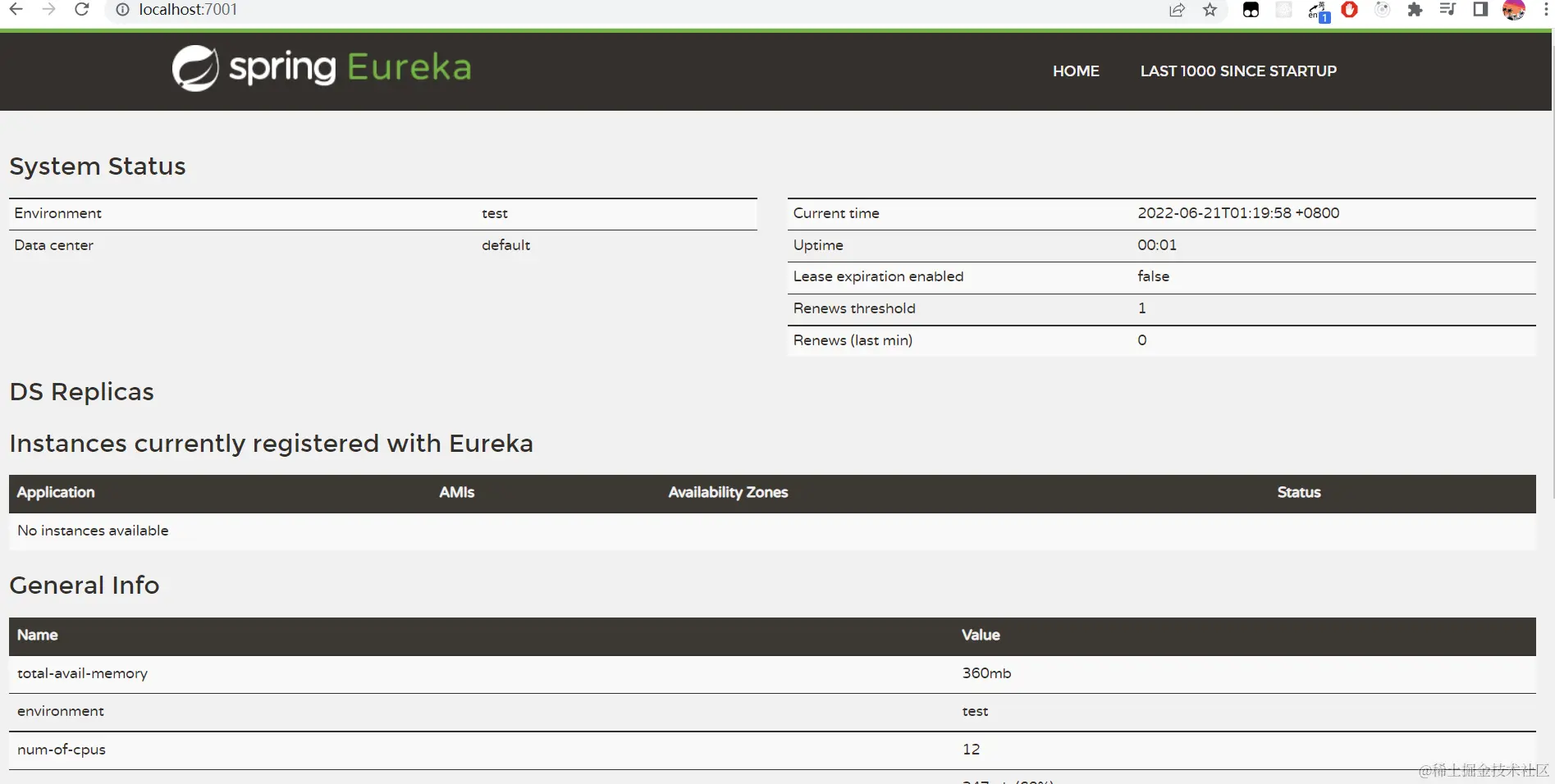This screenshot has height=784, width=1555.
Task: Open LAST 1000 SINCE STARTUP page
Action: [x=1238, y=71]
